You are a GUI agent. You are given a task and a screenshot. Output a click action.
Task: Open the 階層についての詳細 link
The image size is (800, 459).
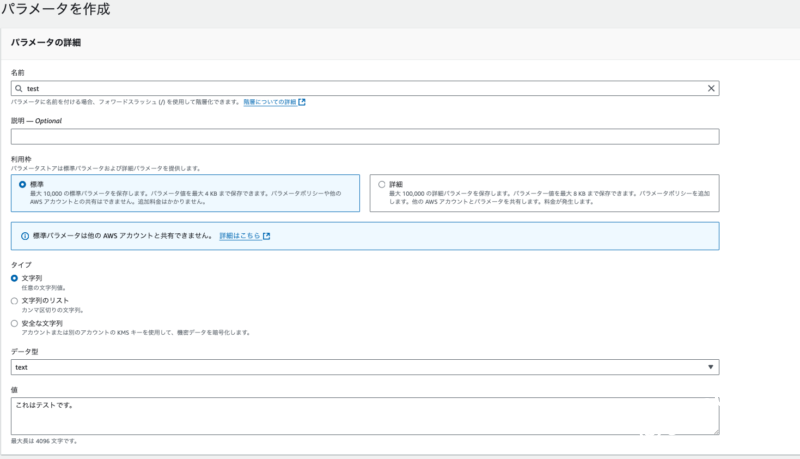coord(269,102)
